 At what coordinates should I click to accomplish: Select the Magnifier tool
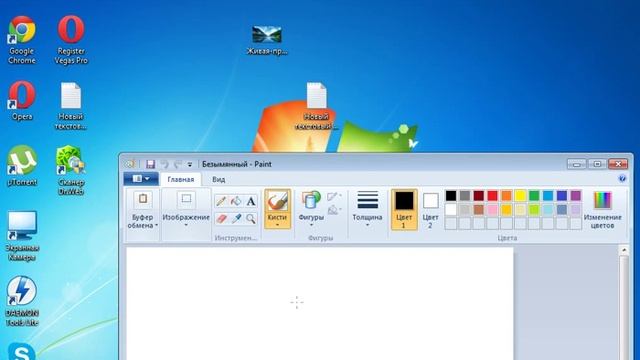click(251, 218)
